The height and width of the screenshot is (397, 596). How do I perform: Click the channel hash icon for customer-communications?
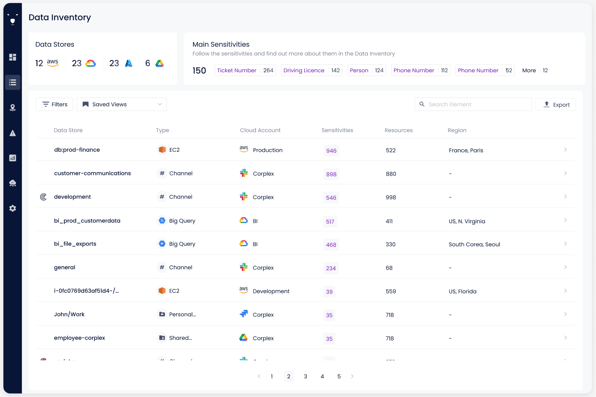(x=162, y=173)
